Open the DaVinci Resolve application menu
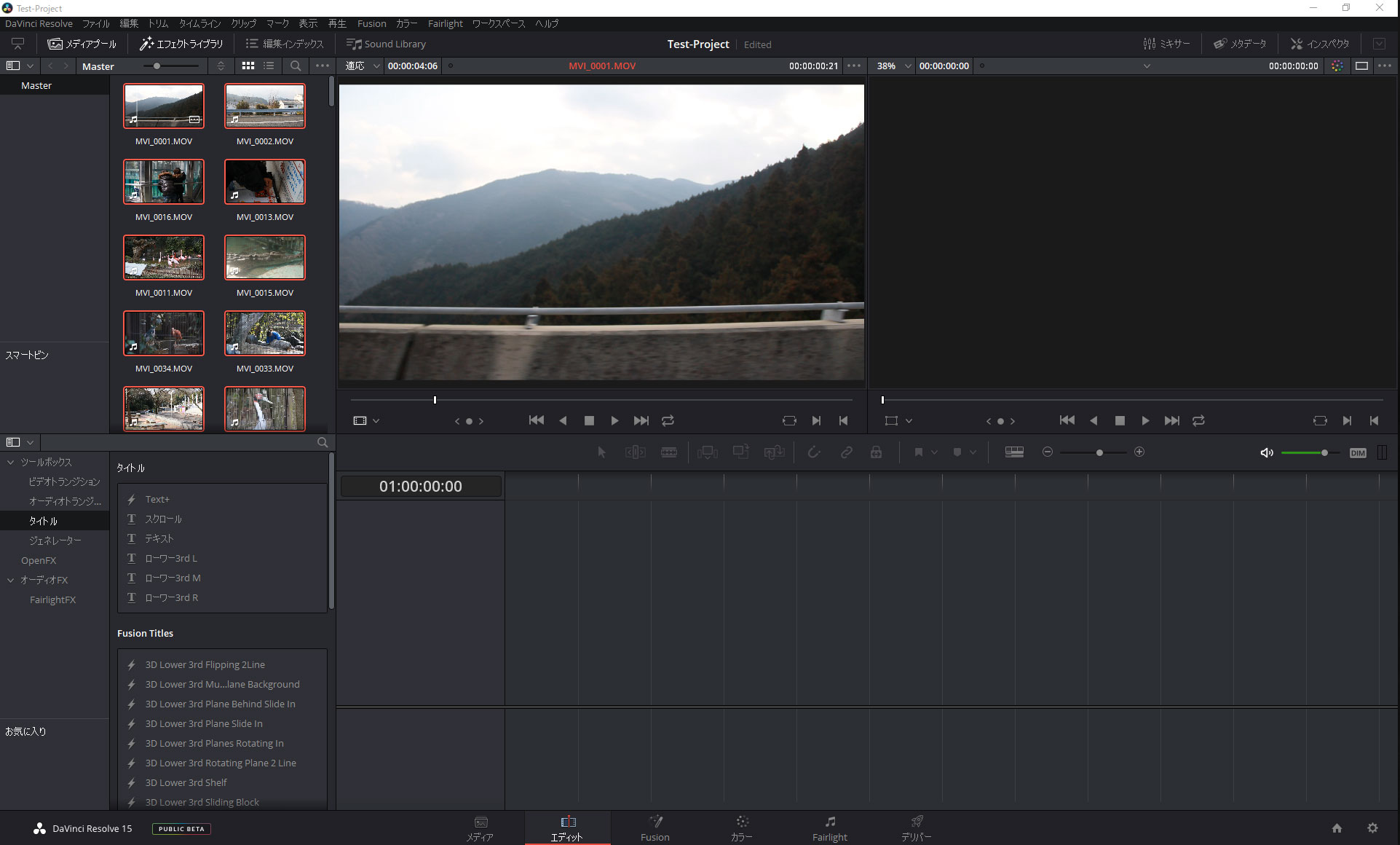The width and height of the screenshot is (1400, 845). (39, 23)
